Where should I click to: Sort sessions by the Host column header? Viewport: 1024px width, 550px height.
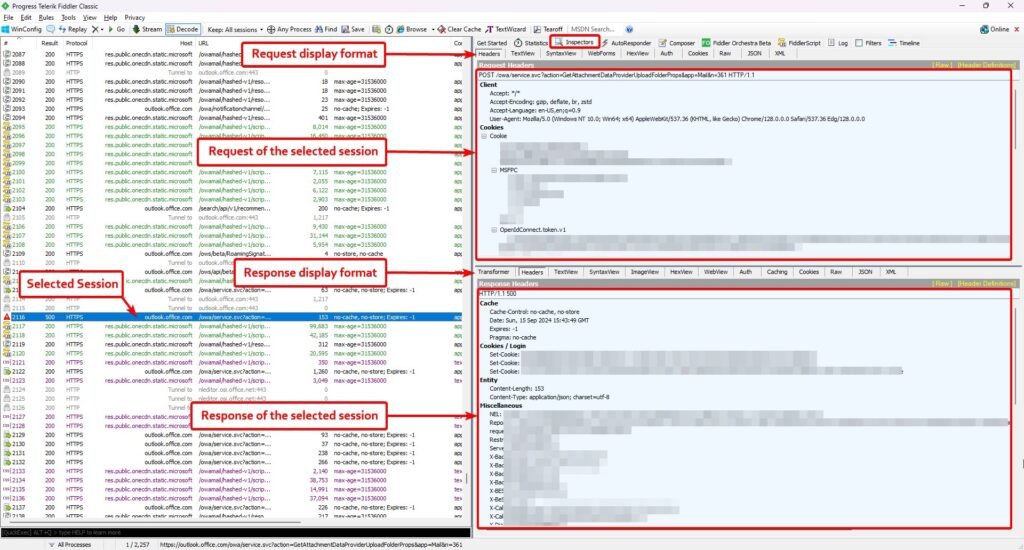(x=186, y=43)
